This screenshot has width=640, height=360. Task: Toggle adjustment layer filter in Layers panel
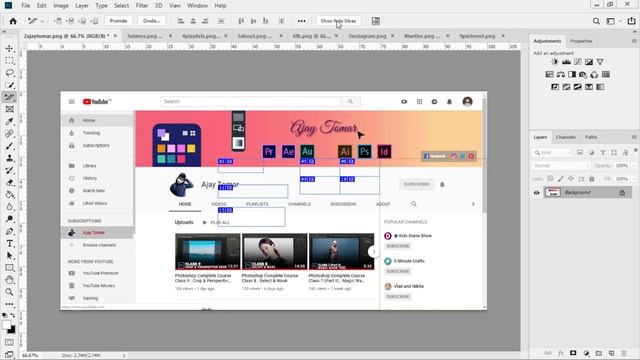(591, 153)
